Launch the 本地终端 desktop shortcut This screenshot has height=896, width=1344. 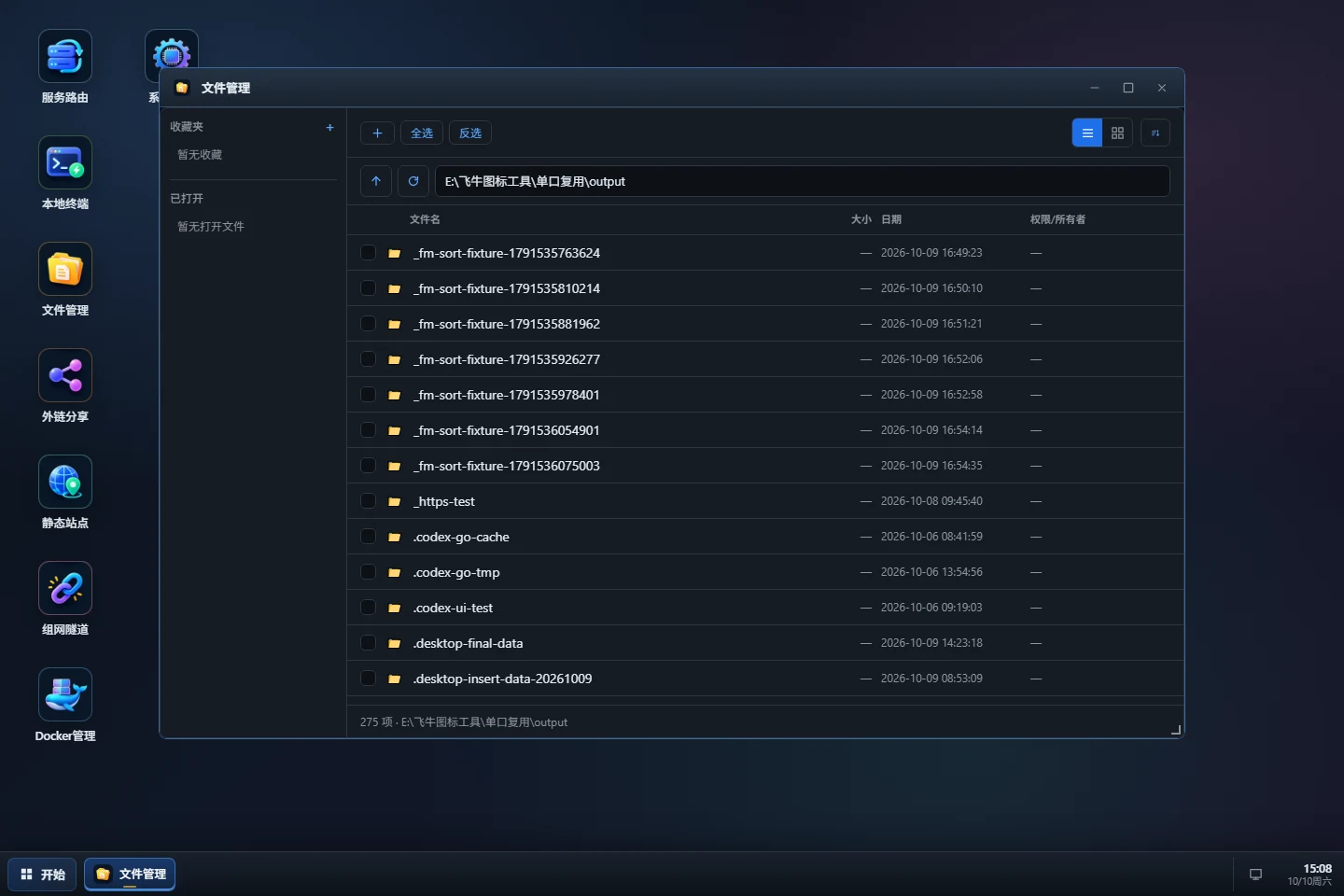tap(65, 163)
